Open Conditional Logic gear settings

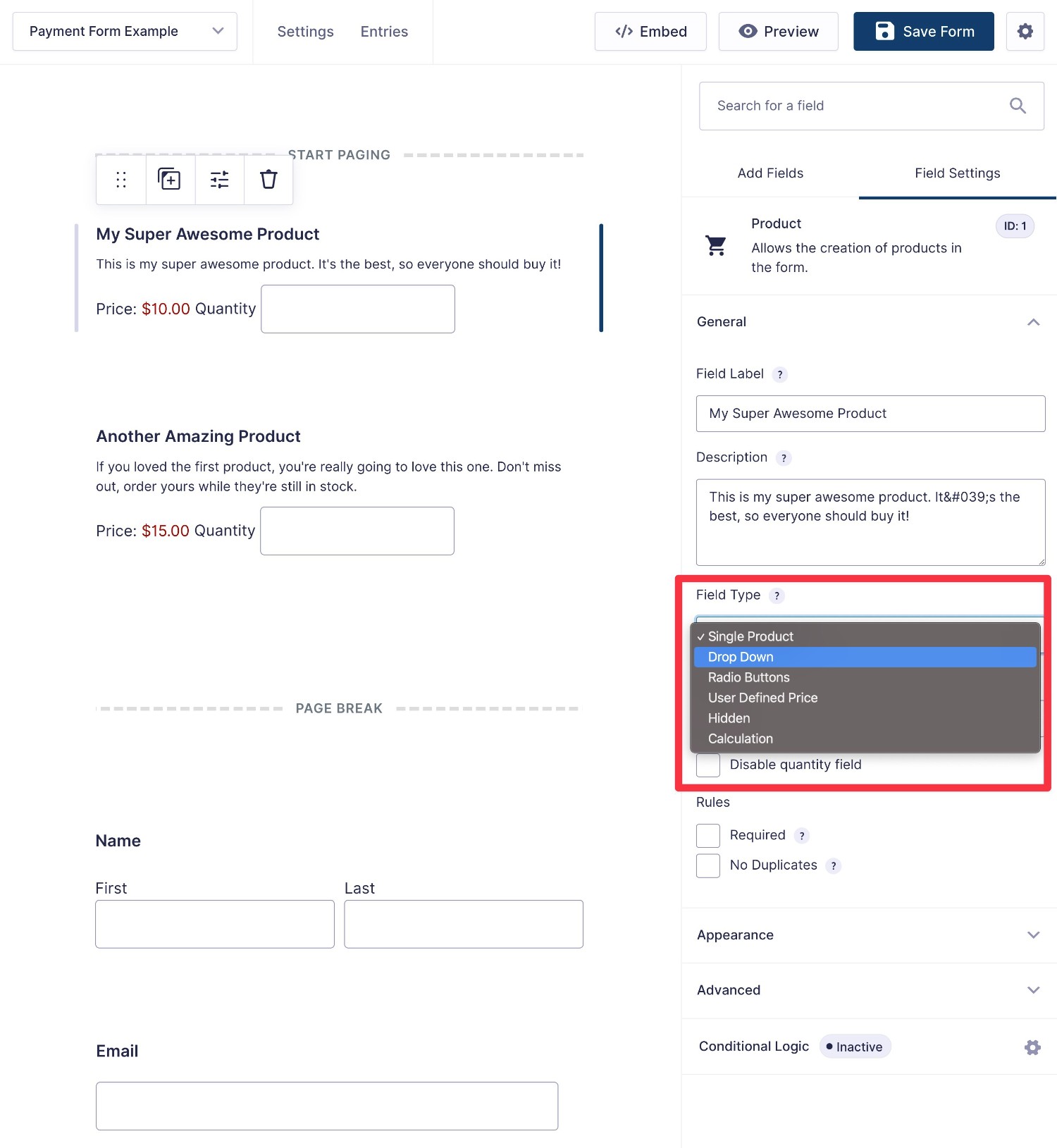1032,1047
